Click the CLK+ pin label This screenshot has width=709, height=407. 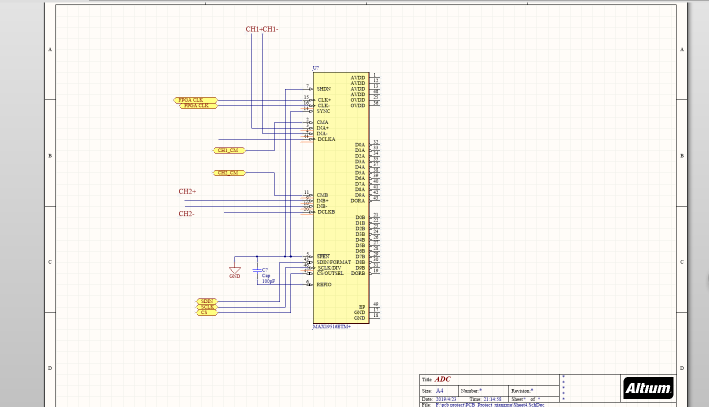(324, 100)
